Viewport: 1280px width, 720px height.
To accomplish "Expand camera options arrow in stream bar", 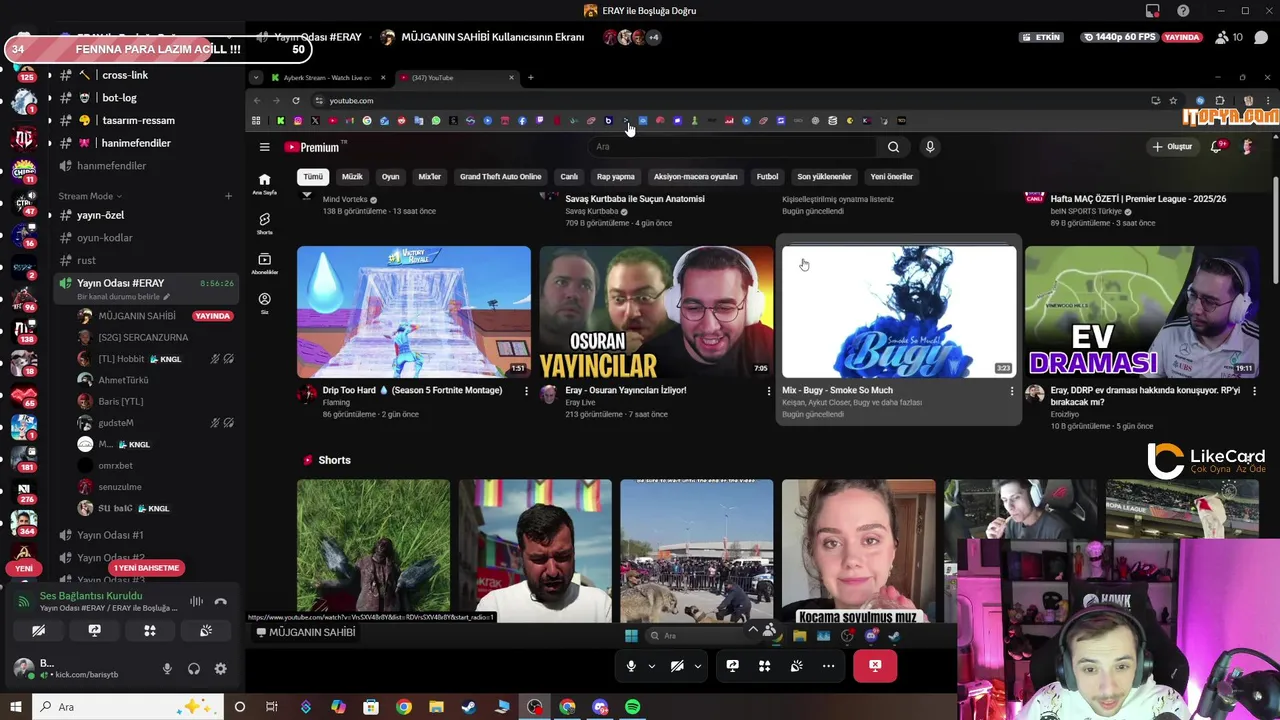I will [x=698, y=666].
